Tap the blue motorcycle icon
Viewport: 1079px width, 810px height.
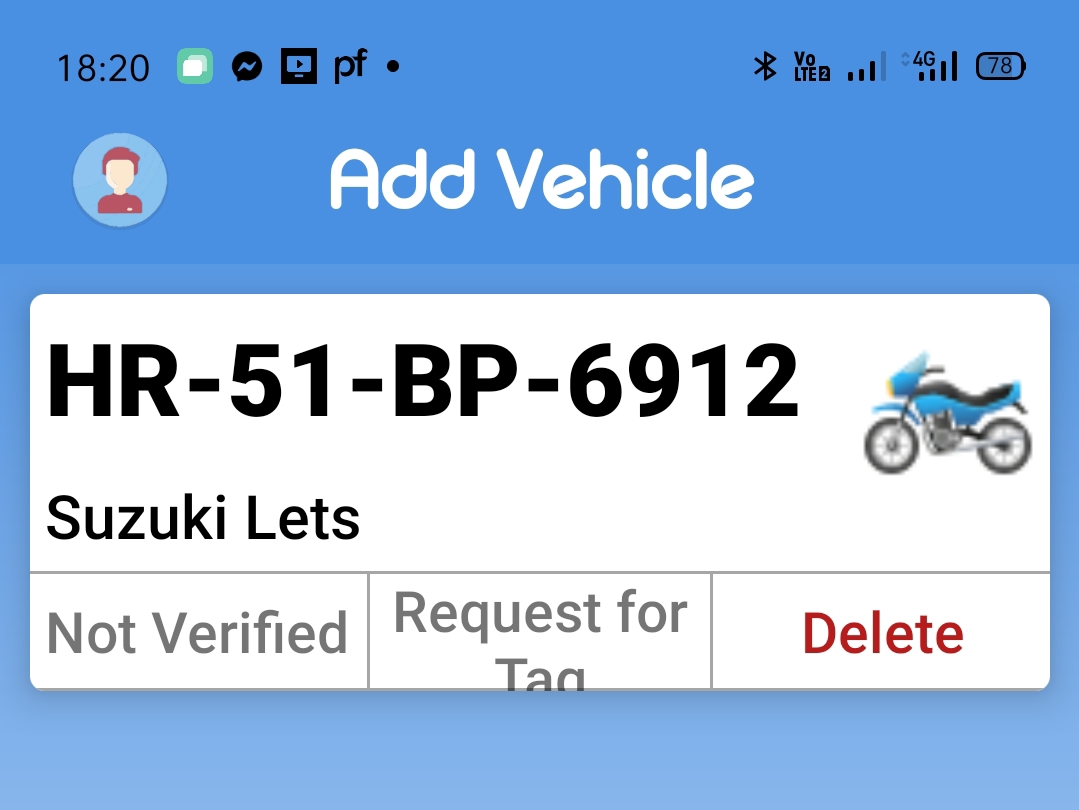948,413
